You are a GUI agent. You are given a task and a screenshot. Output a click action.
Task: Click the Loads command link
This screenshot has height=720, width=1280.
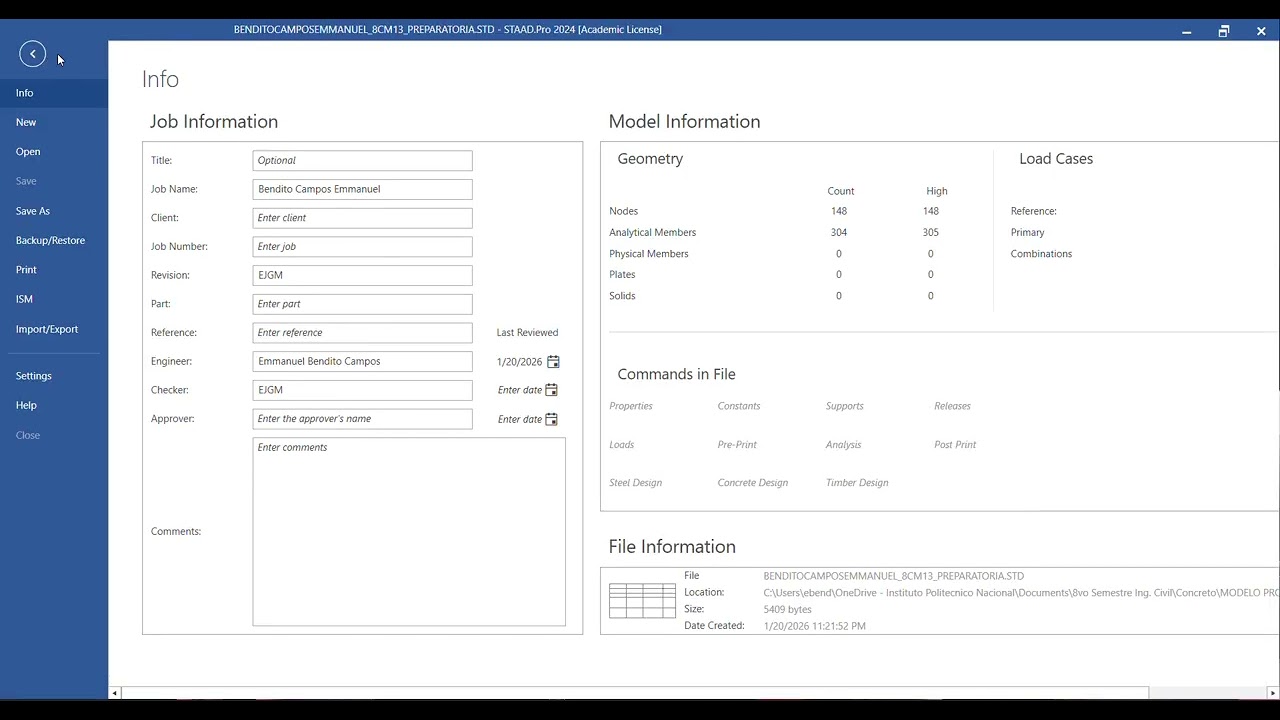pyautogui.click(x=622, y=445)
